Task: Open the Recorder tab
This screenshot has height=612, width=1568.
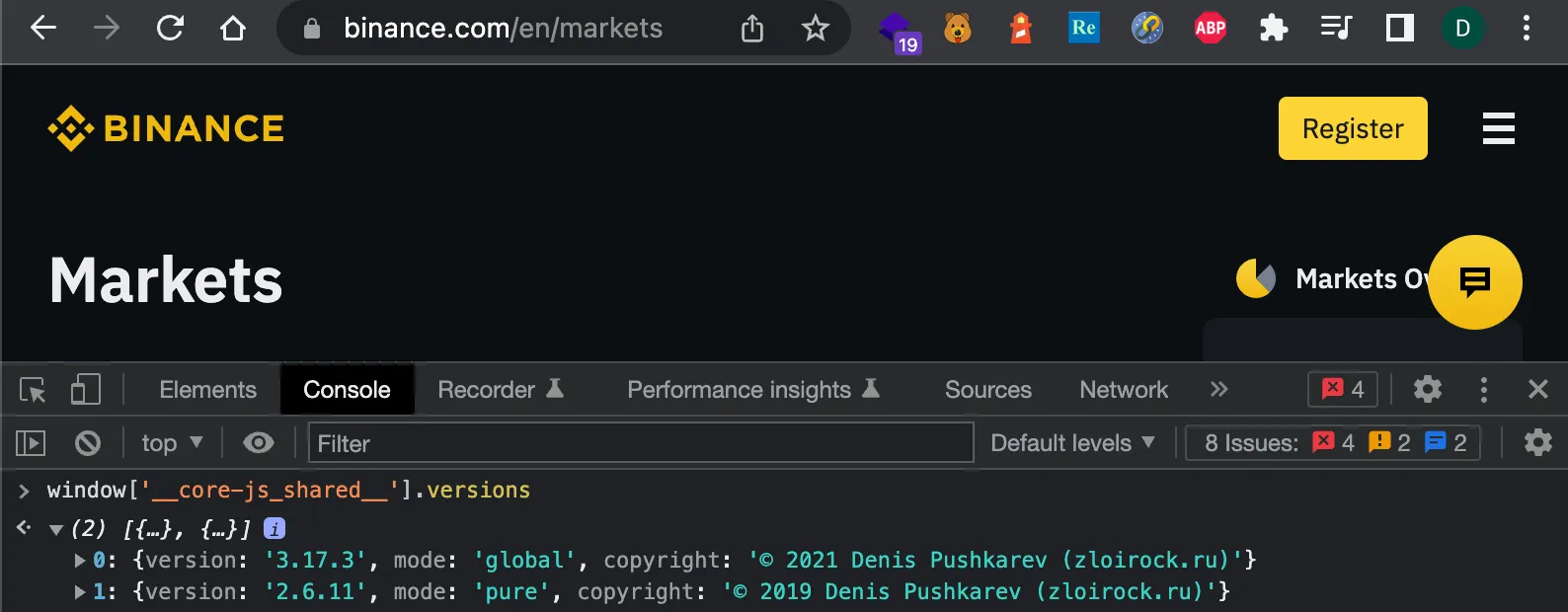Action: click(500, 390)
